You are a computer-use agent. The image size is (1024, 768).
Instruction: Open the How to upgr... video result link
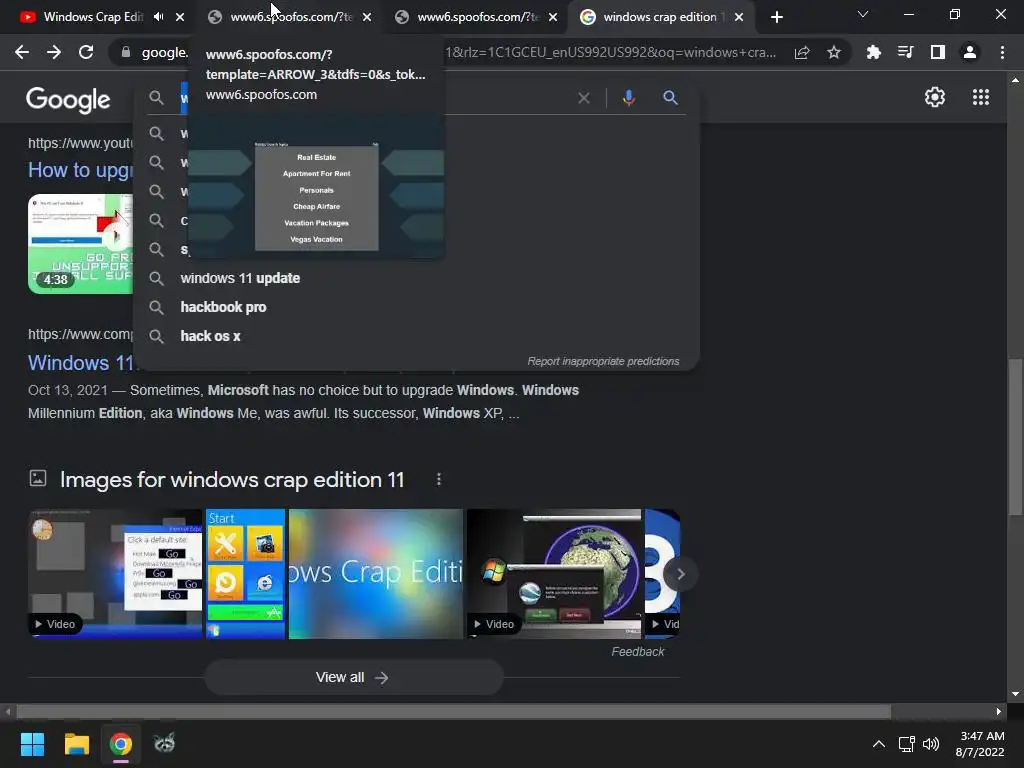click(x=80, y=170)
